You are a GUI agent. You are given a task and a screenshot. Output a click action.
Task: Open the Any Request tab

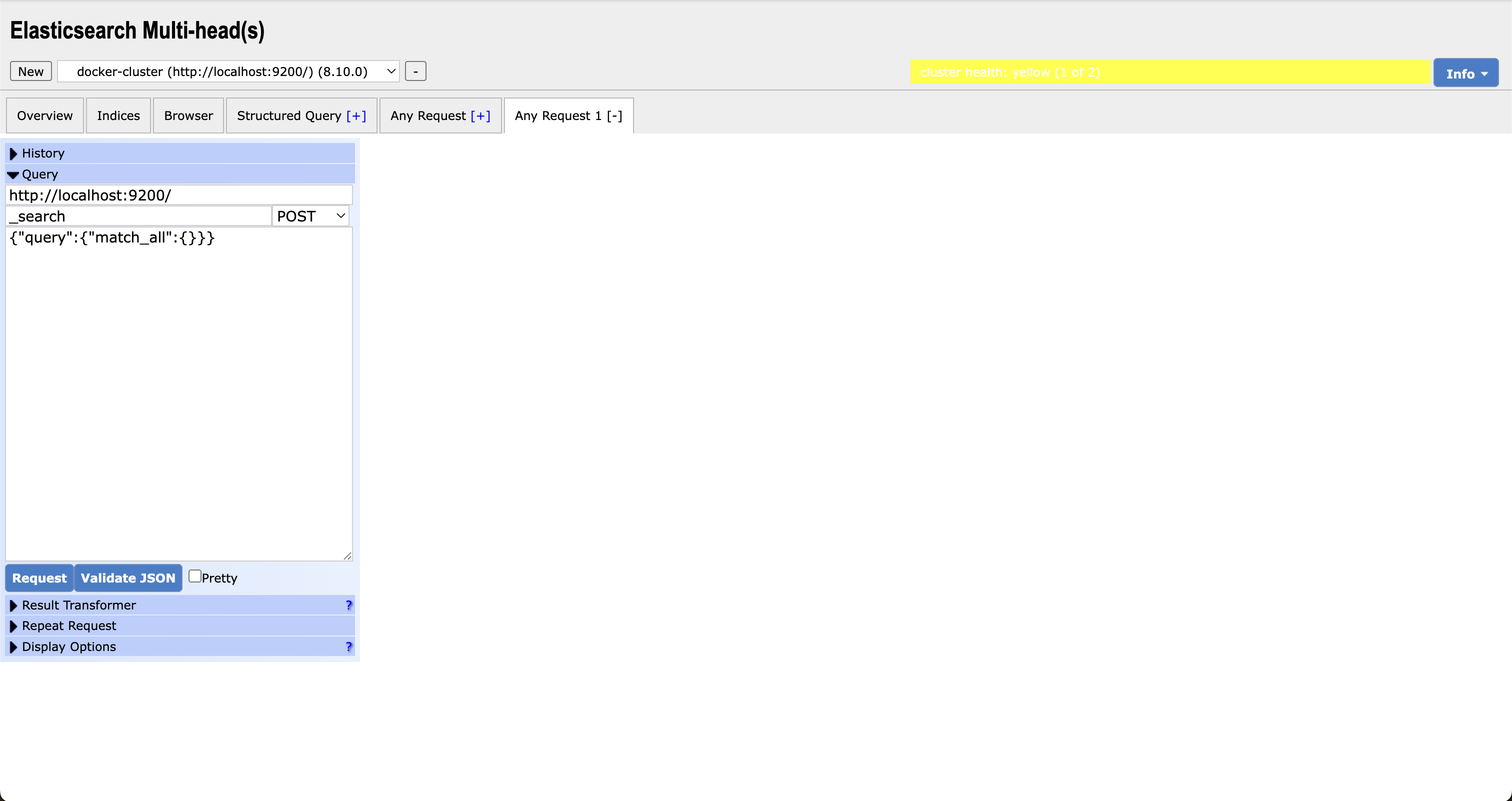pyautogui.click(x=428, y=115)
